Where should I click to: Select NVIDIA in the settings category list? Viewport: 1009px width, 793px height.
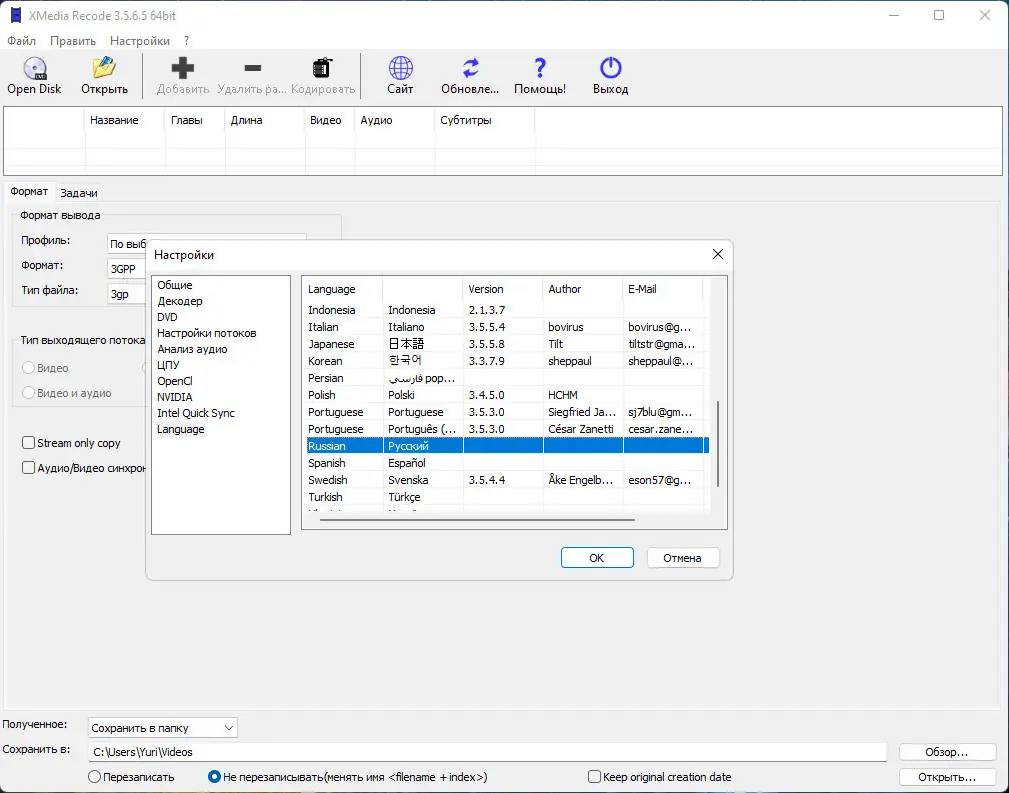pos(175,397)
